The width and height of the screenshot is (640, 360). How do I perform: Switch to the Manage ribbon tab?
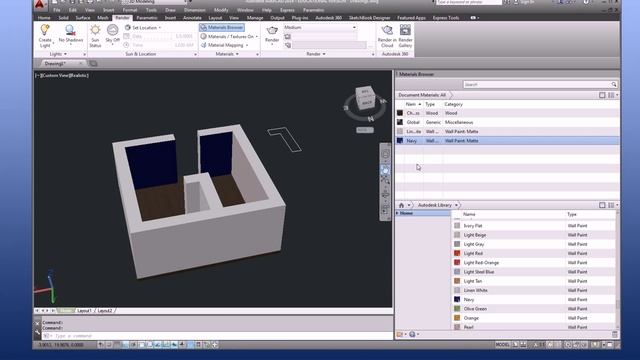pos(255,18)
